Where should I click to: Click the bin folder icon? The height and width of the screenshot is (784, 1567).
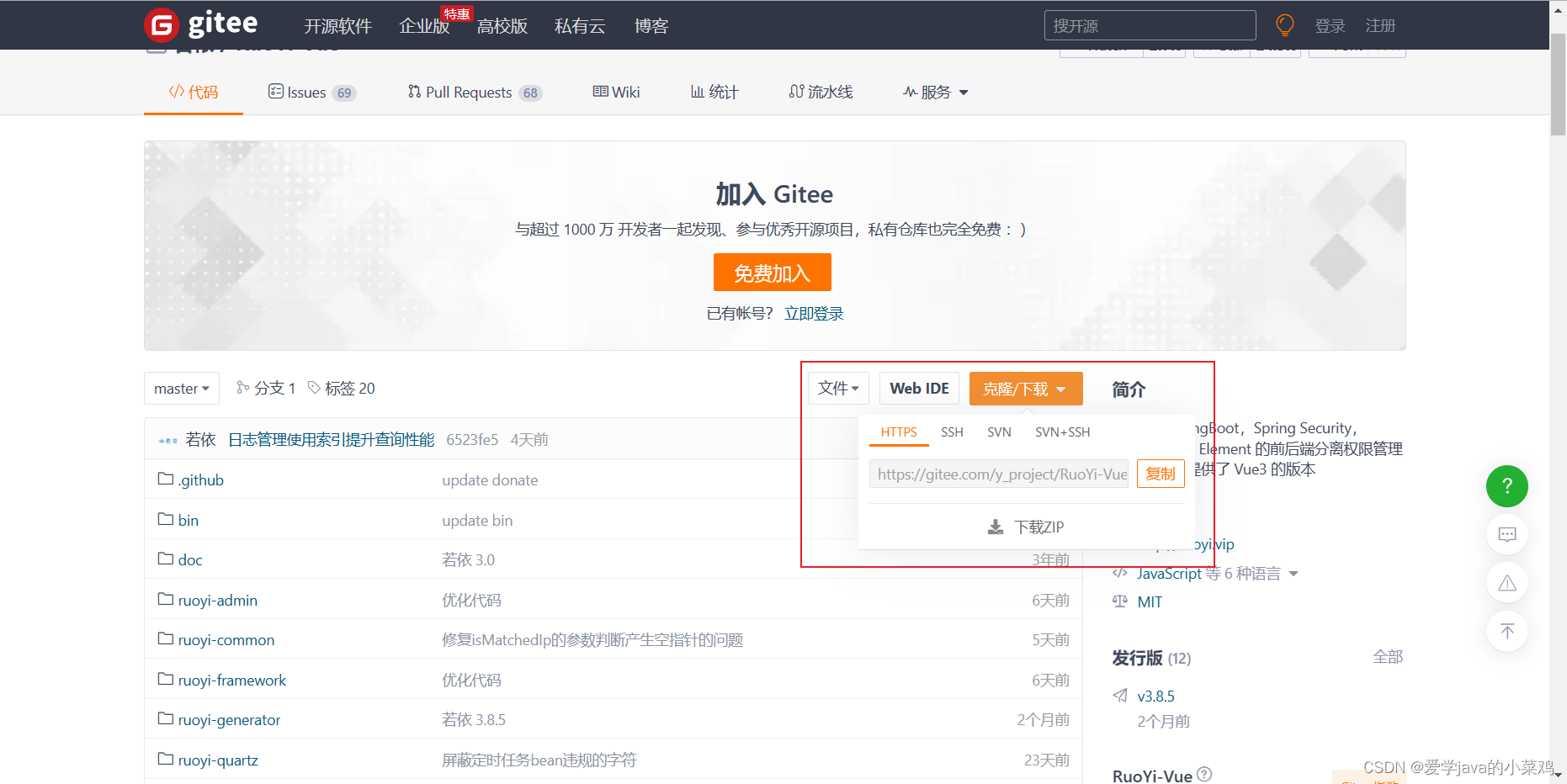pyautogui.click(x=166, y=519)
